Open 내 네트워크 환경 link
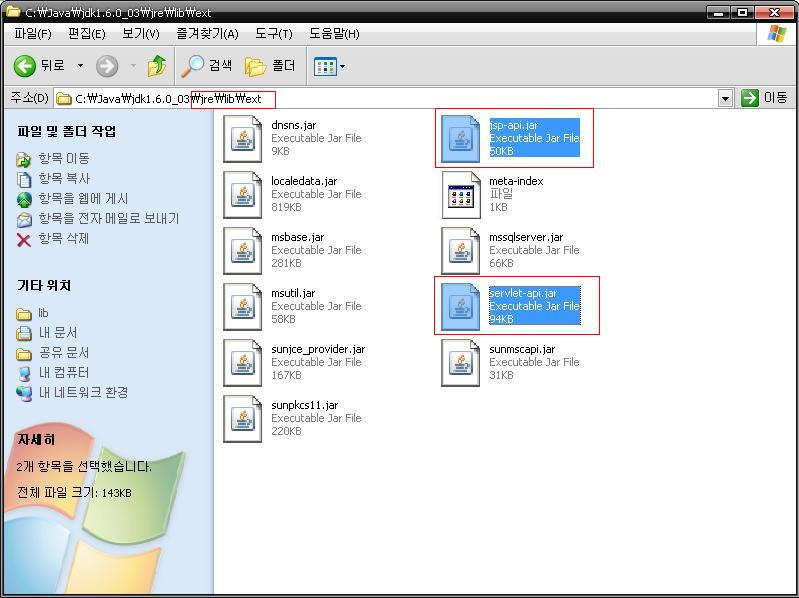The image size is (799, 598). (x=84, y=392)
